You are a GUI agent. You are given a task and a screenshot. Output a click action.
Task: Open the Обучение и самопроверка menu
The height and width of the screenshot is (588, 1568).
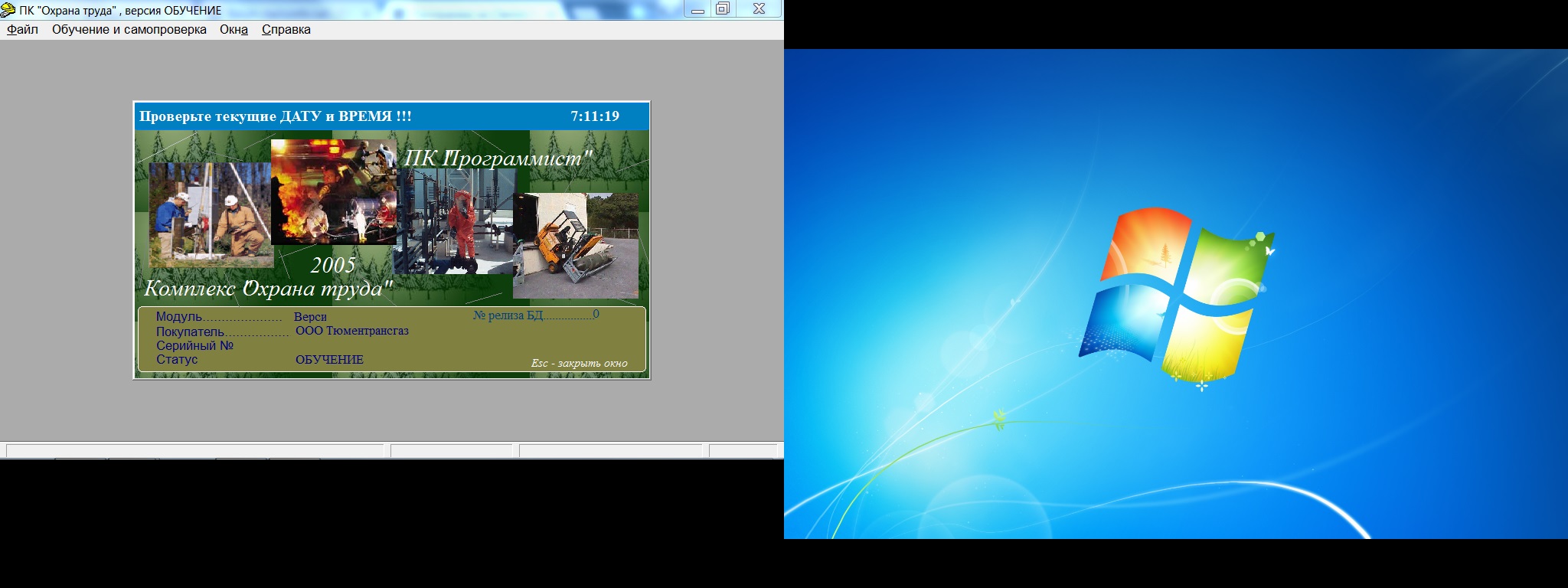pyautogui.click(x=129, y=30)
